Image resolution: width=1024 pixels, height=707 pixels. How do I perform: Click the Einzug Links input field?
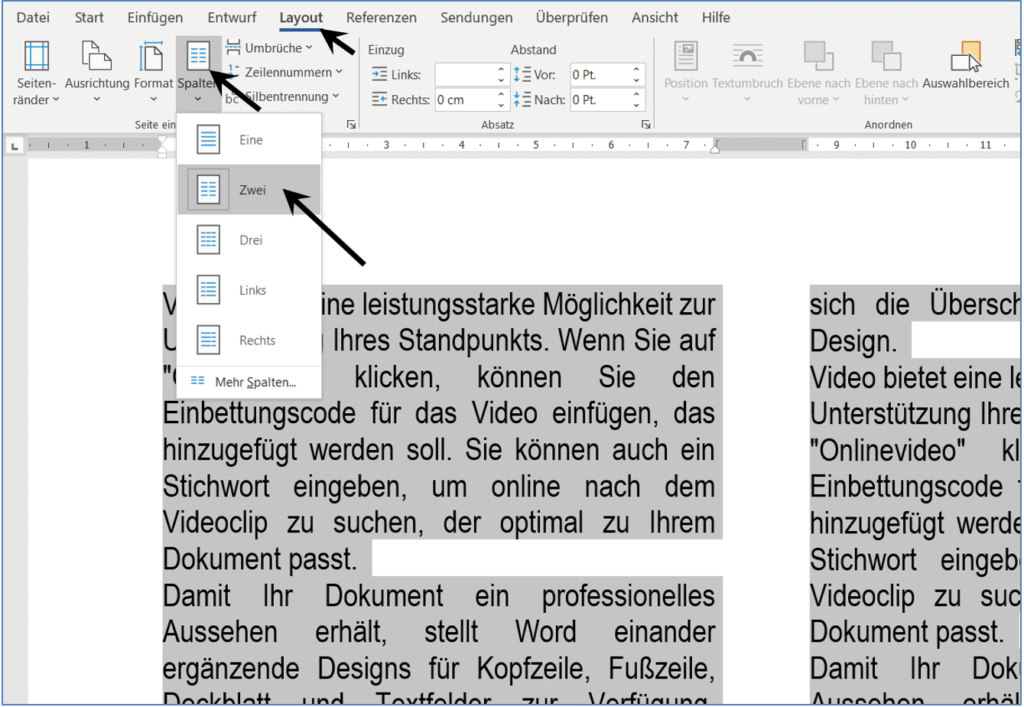click(x=465, y=74)
